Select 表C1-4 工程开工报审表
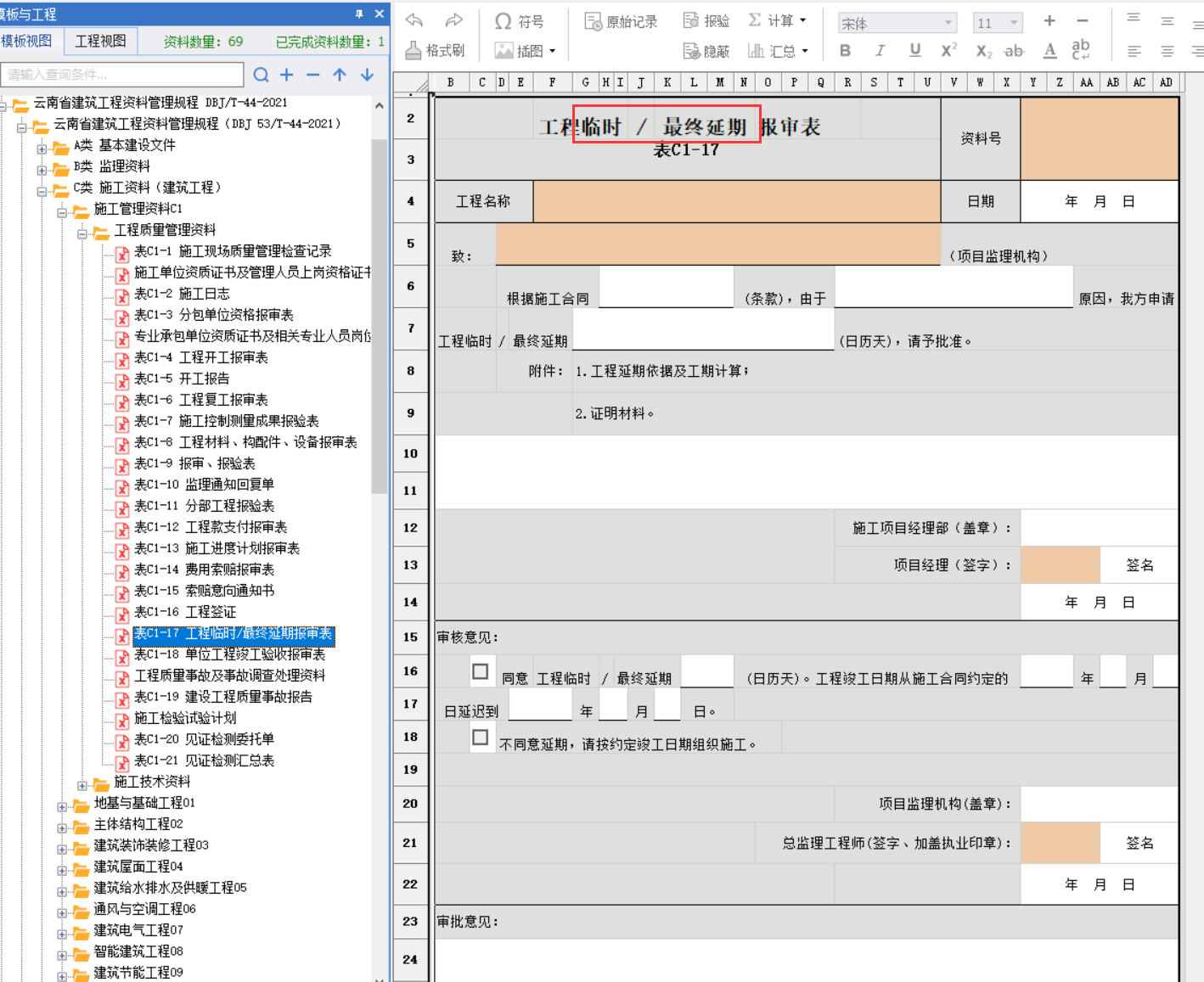Viewport: 1204px width, 982px height. 201,357
